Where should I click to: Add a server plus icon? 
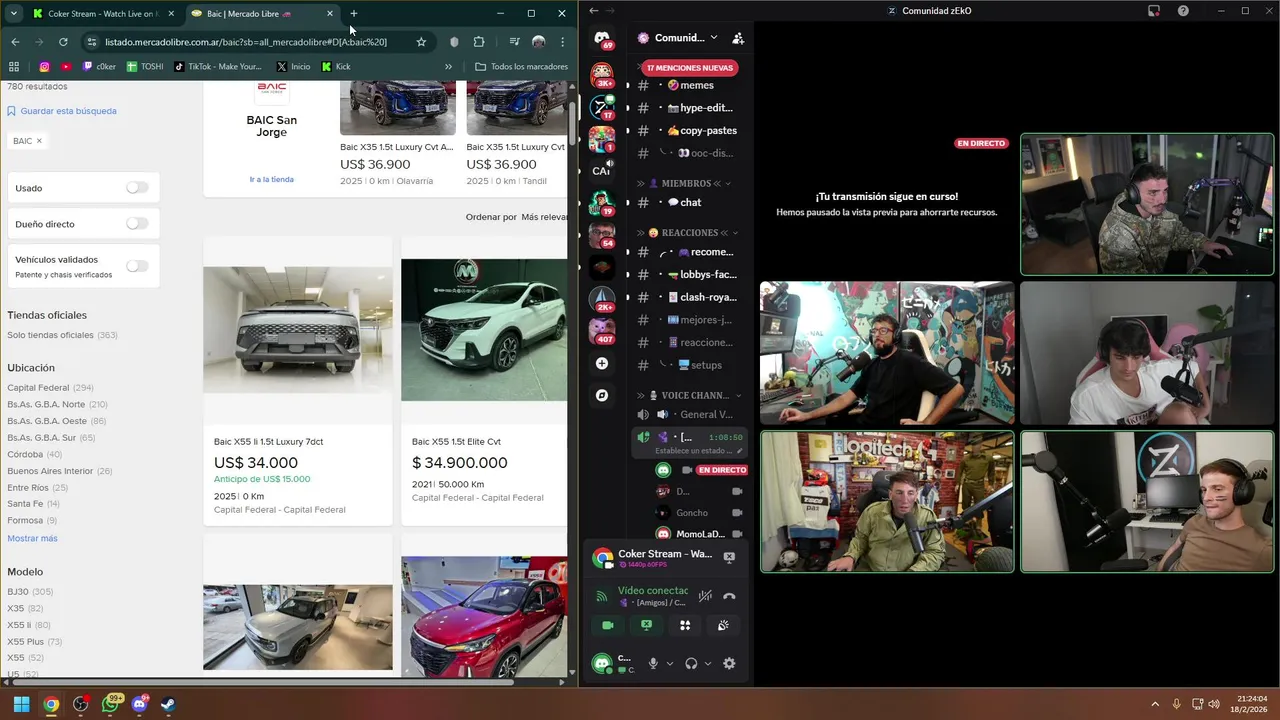[x=602, y=363]
